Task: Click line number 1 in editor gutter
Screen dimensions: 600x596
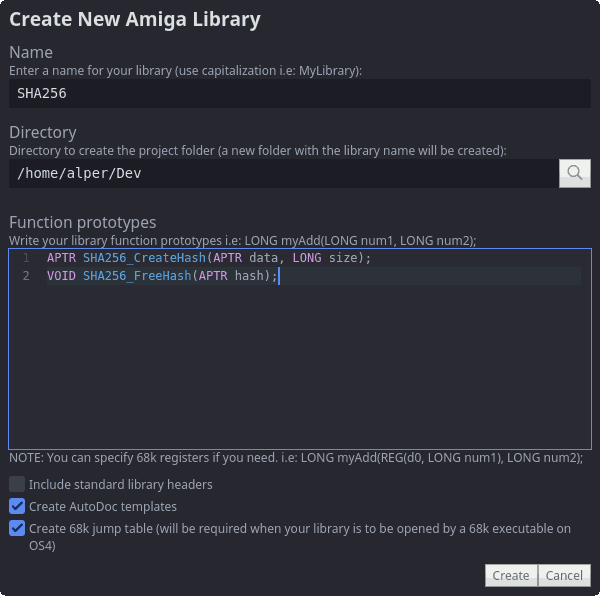Action: coord(26,258)
